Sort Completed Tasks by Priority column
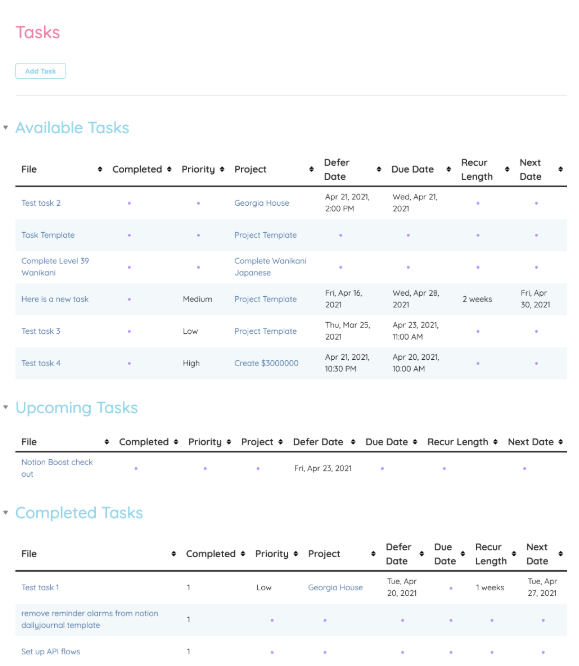579x666 pixels. 296,553
